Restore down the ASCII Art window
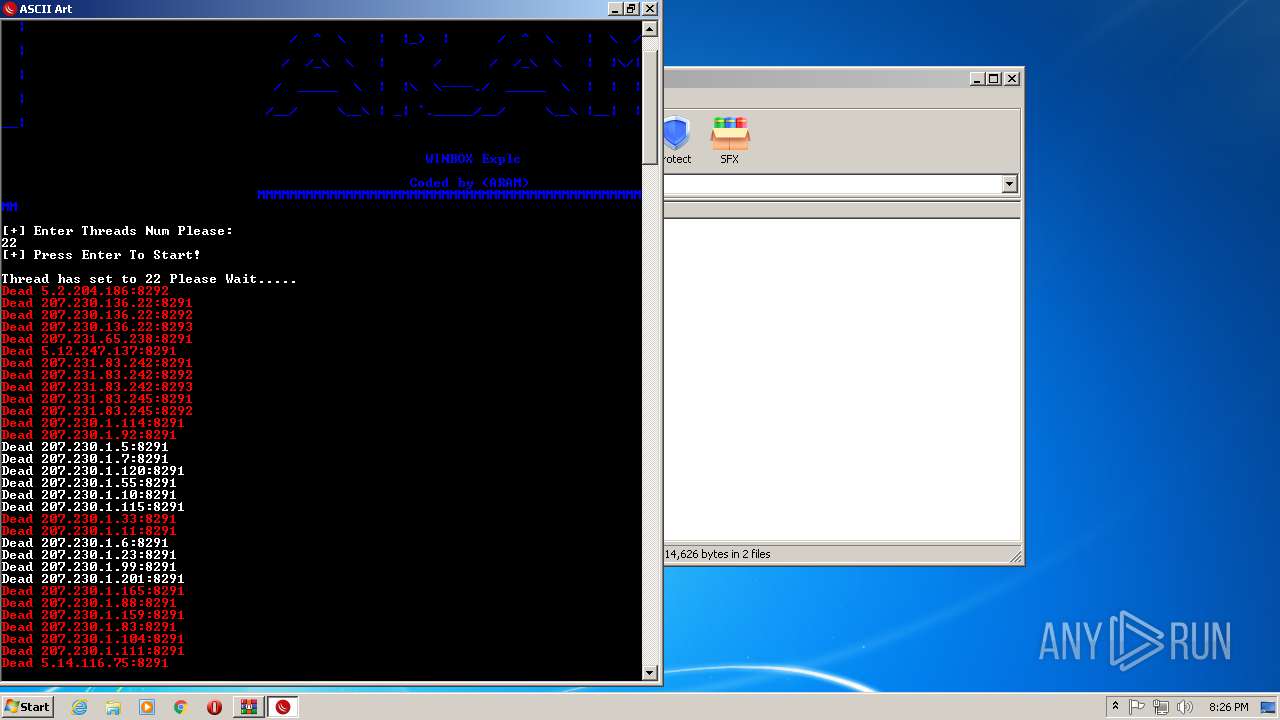 click(631, 9)
